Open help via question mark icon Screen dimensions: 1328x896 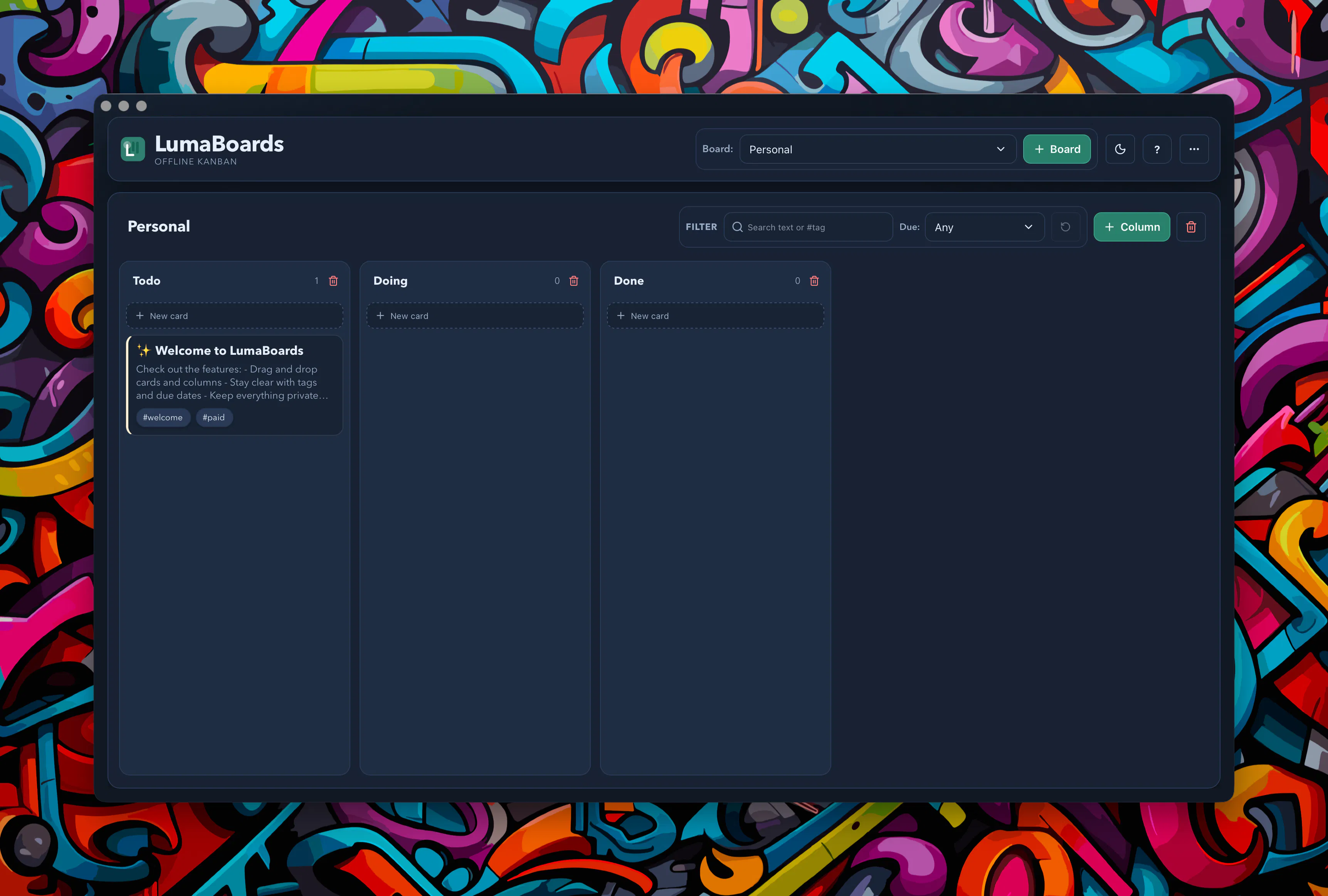[1157, 149]
